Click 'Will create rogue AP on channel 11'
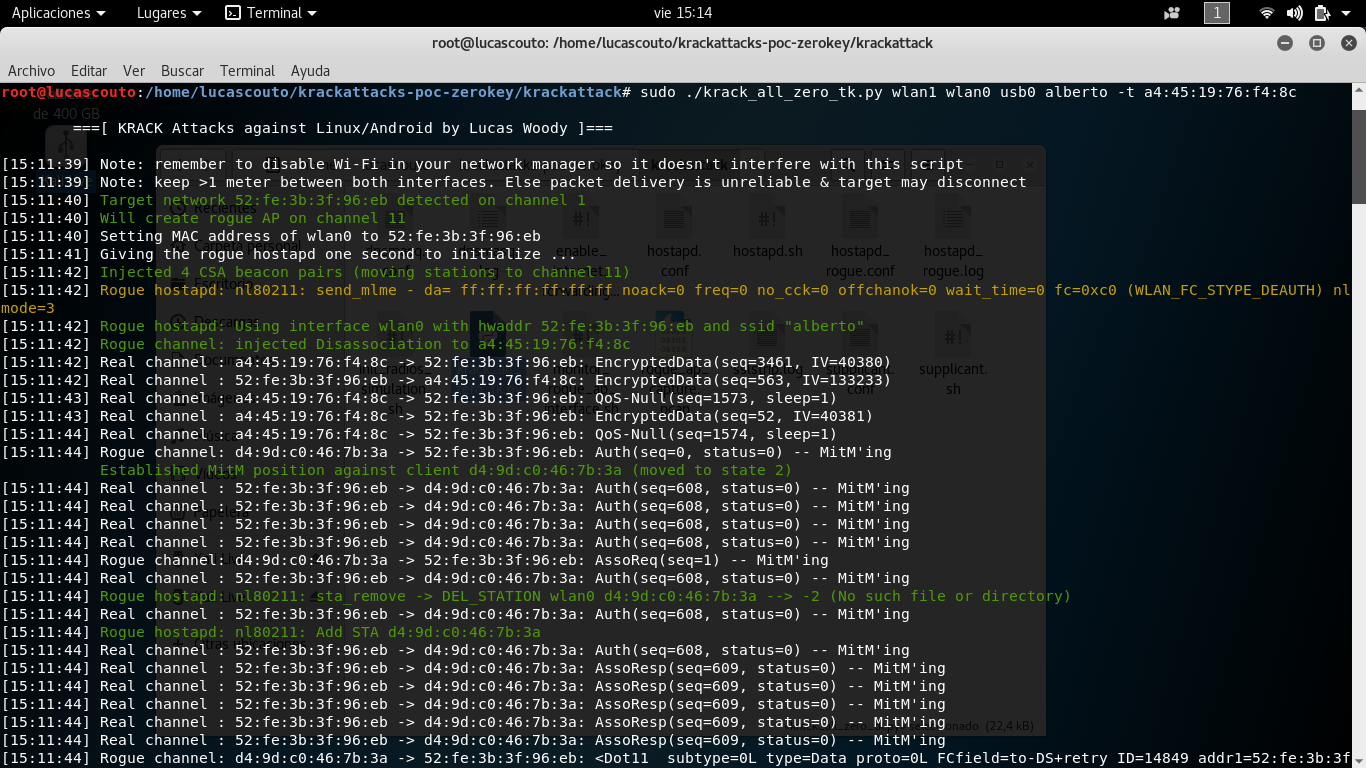This screenshot has height=768, width=1366. [203, 218]
